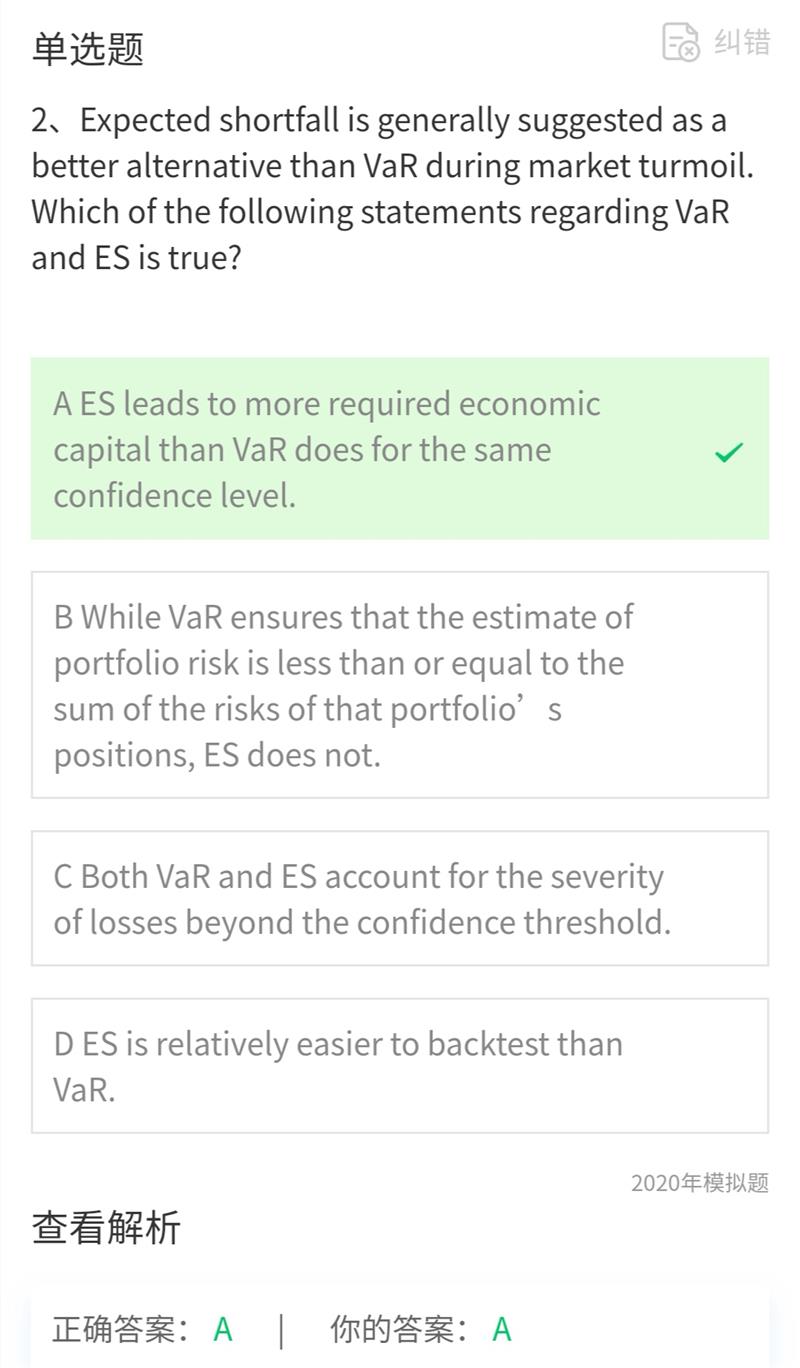This screenshot has height=1368, width=800.
Task: Choose option D about backtesting ES
Action: [400, 1065]
